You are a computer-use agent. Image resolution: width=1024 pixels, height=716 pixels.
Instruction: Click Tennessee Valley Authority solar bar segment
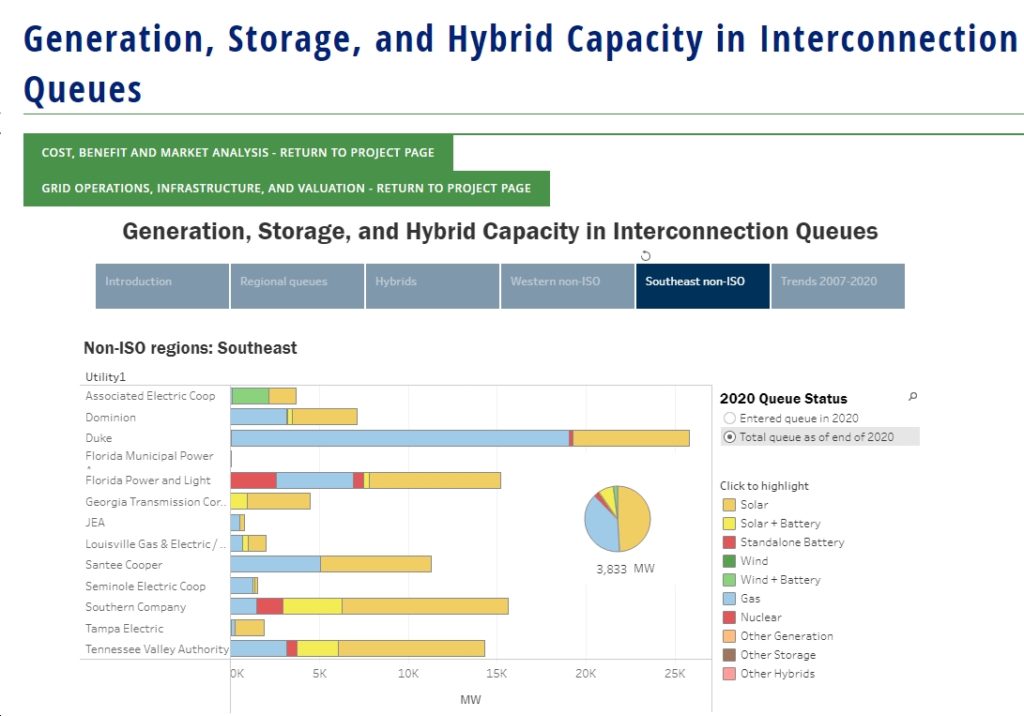[x=411, y=649]
